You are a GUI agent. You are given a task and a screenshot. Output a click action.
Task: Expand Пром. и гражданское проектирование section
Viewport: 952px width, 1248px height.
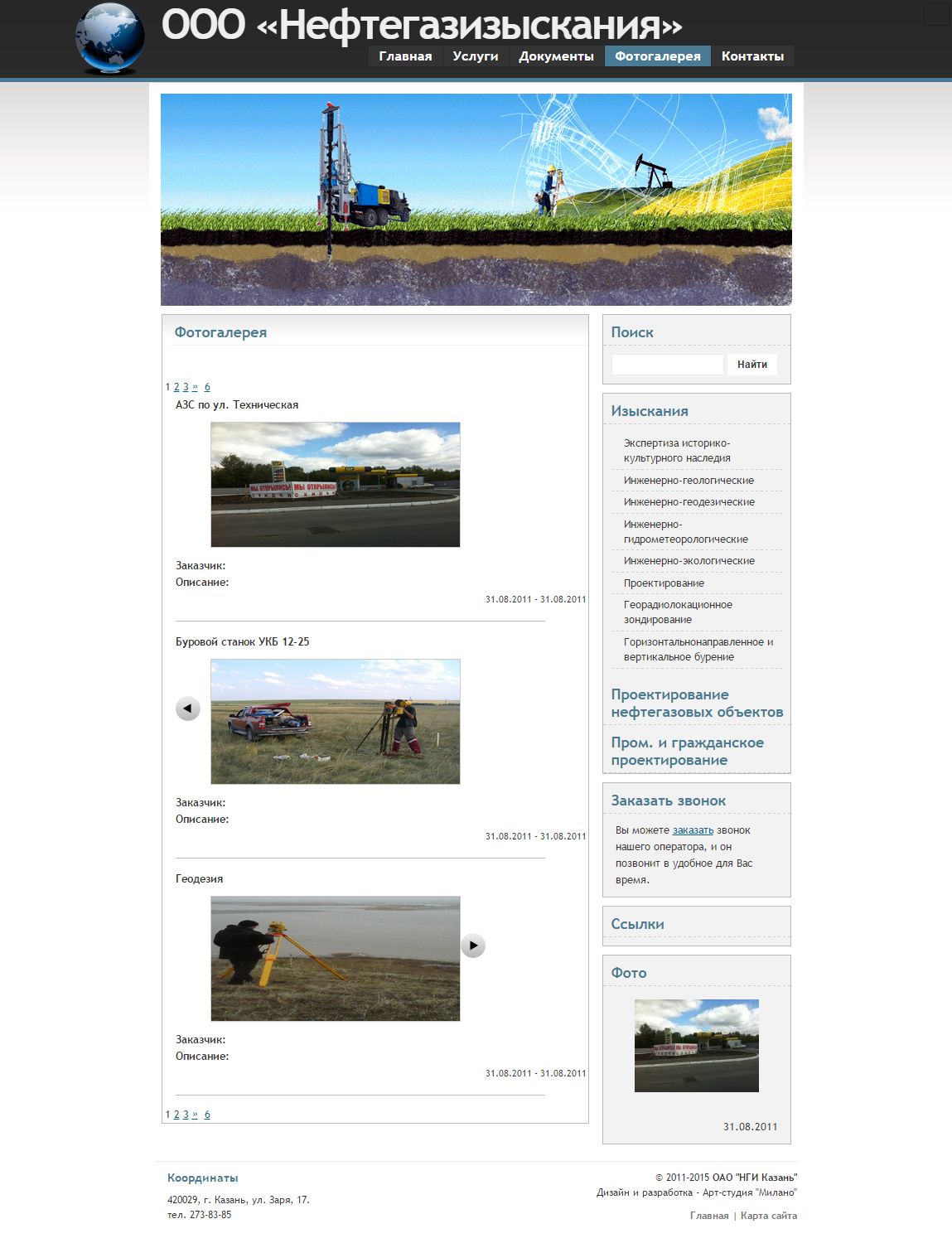pyautogui.click(x=687, y=752)
